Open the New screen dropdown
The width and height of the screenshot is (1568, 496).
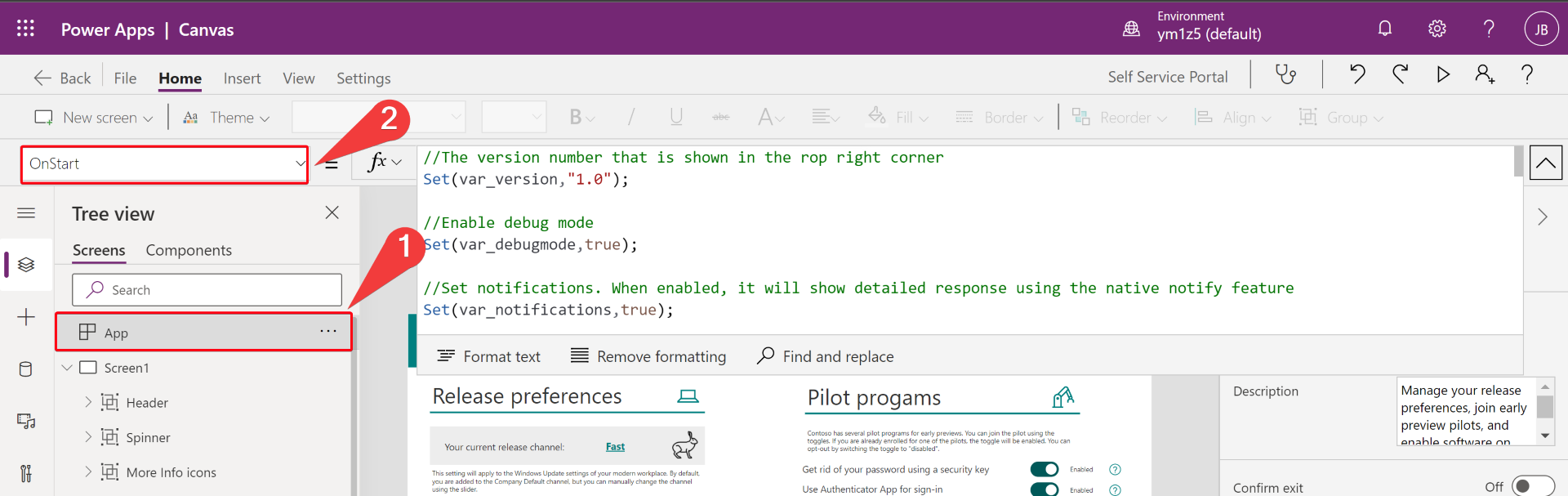click(x=93, y=118)
